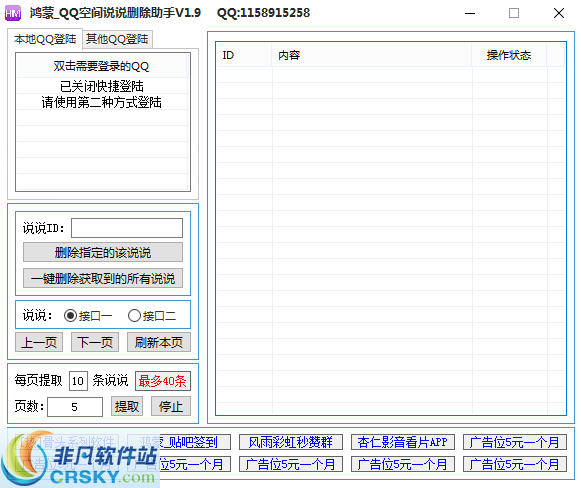Click the 停止 button
This screenshot has width=581, height=488.
coord(171,406)
